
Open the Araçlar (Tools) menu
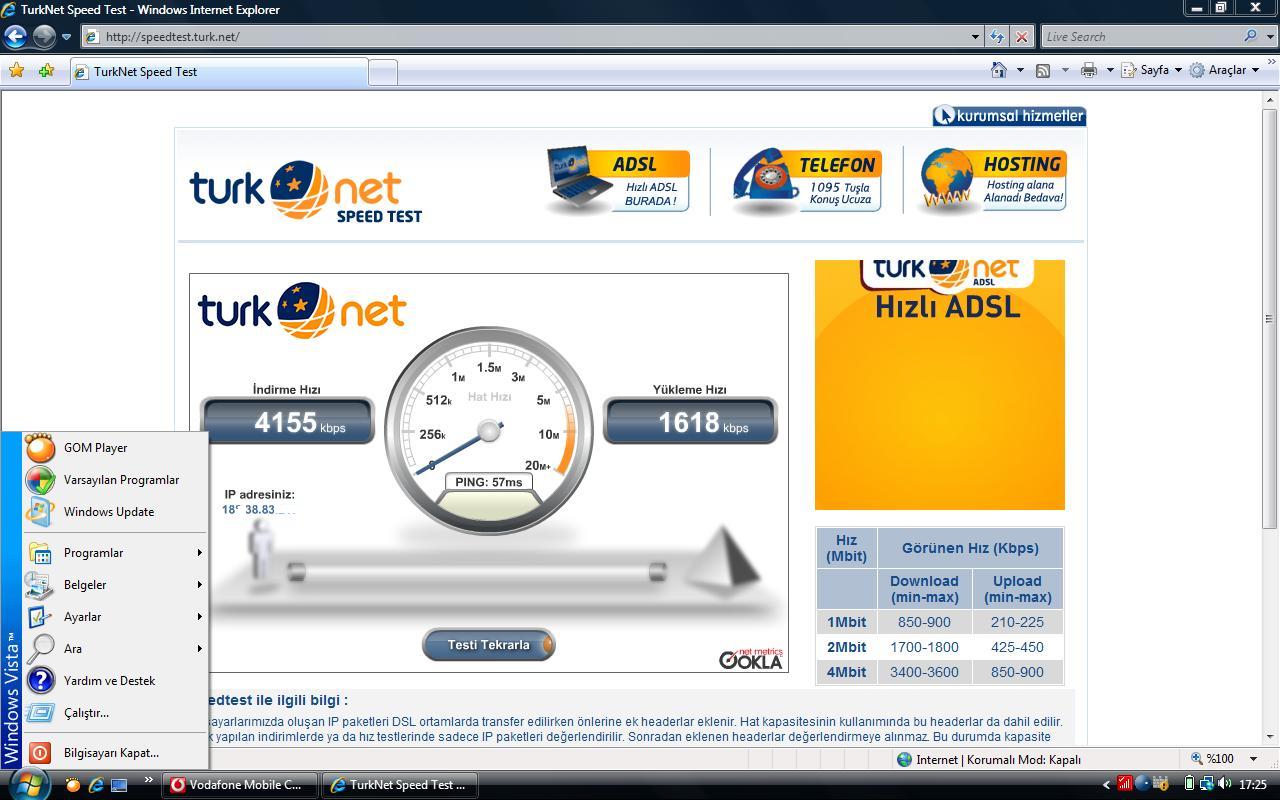(1225, 70)
